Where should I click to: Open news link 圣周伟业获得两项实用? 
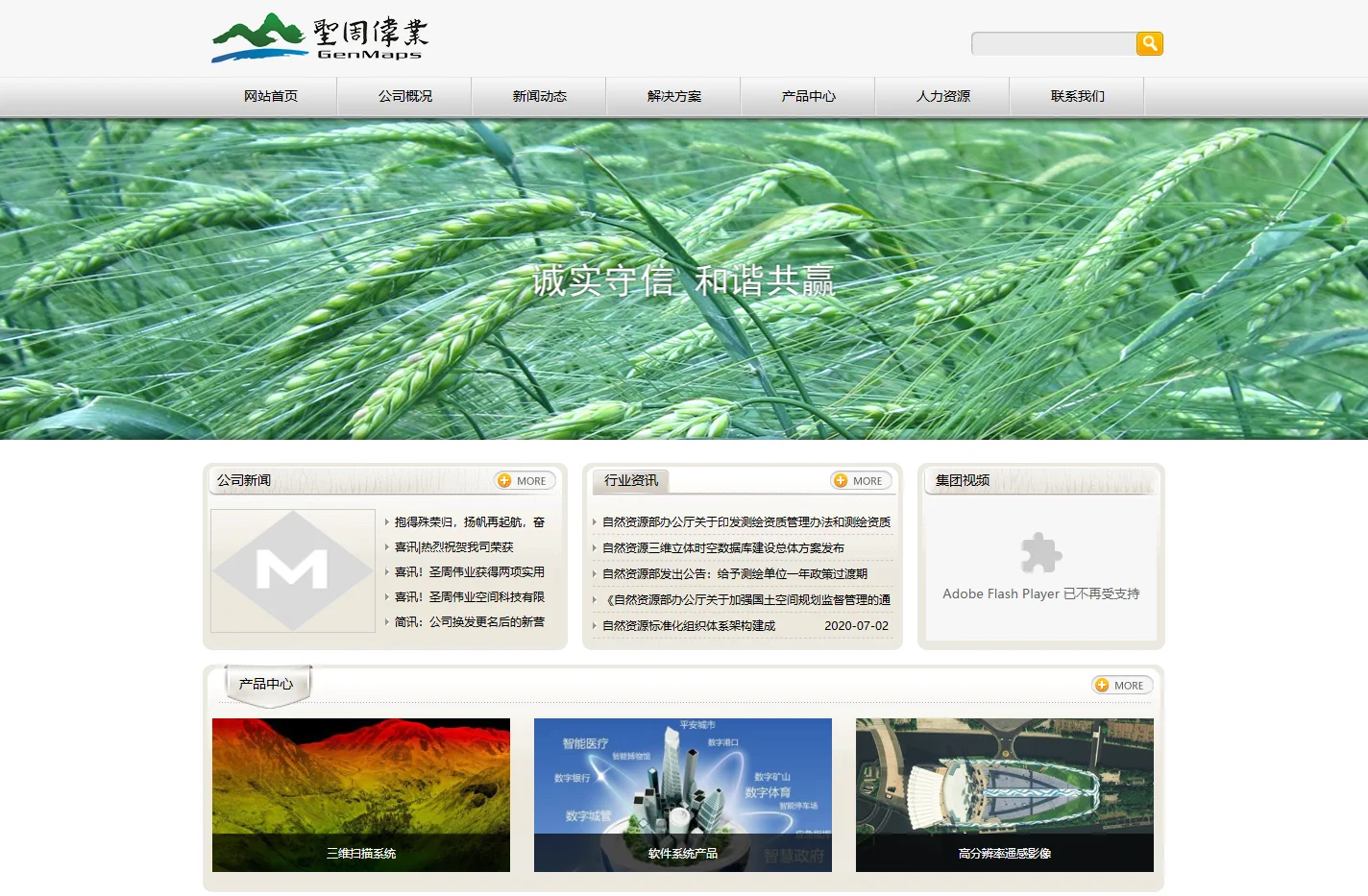[x=469, y=571]
